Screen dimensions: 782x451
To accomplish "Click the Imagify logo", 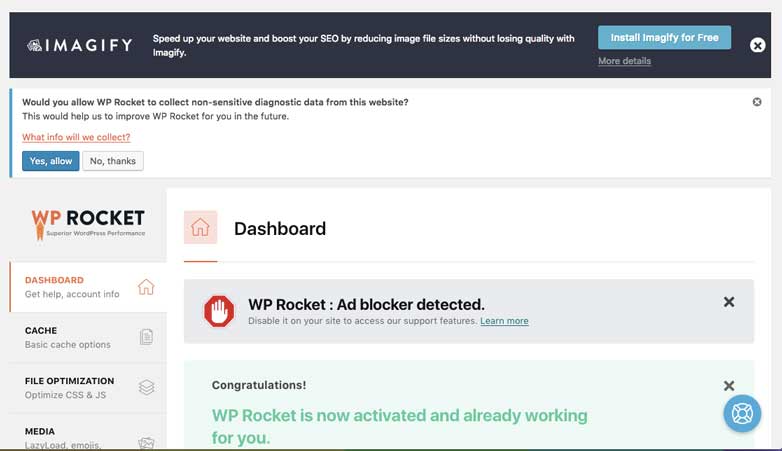I will (80, 45).
